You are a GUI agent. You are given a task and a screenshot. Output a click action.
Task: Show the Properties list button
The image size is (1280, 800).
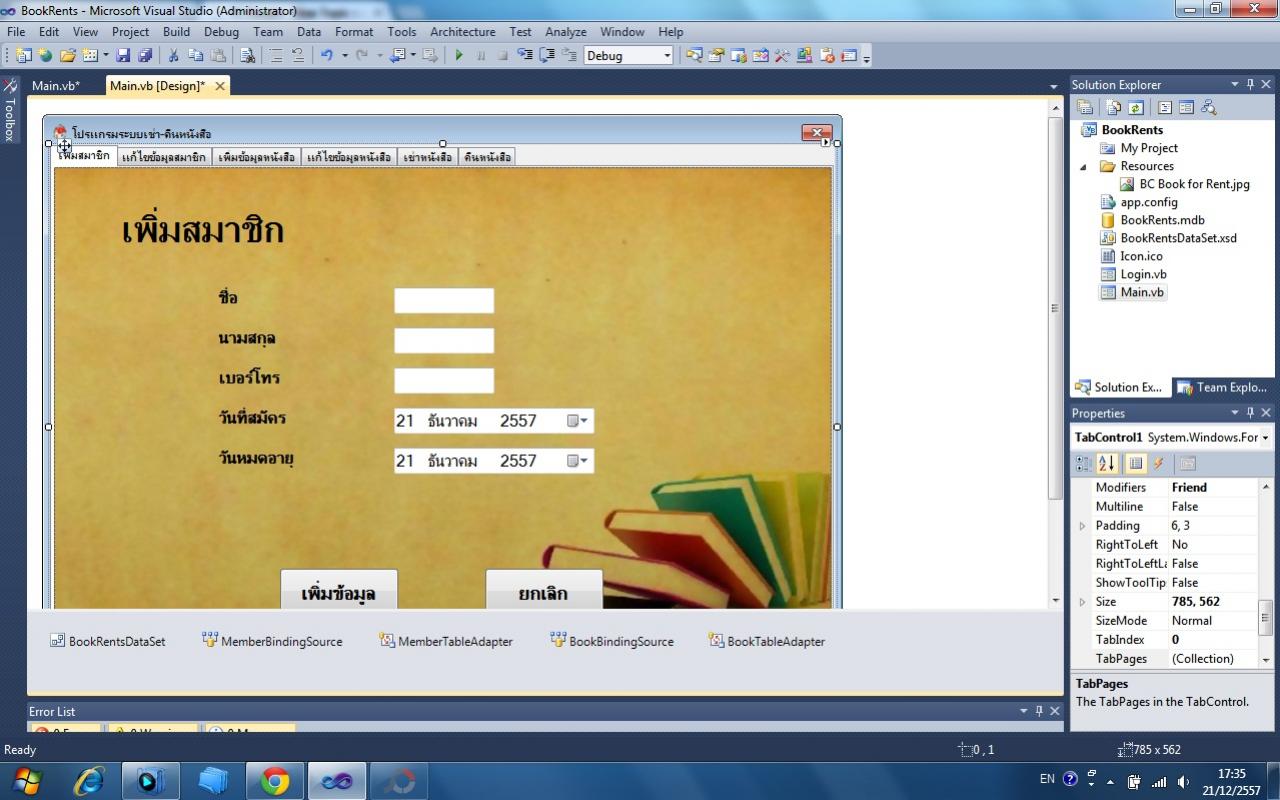tap(1136, 463)
